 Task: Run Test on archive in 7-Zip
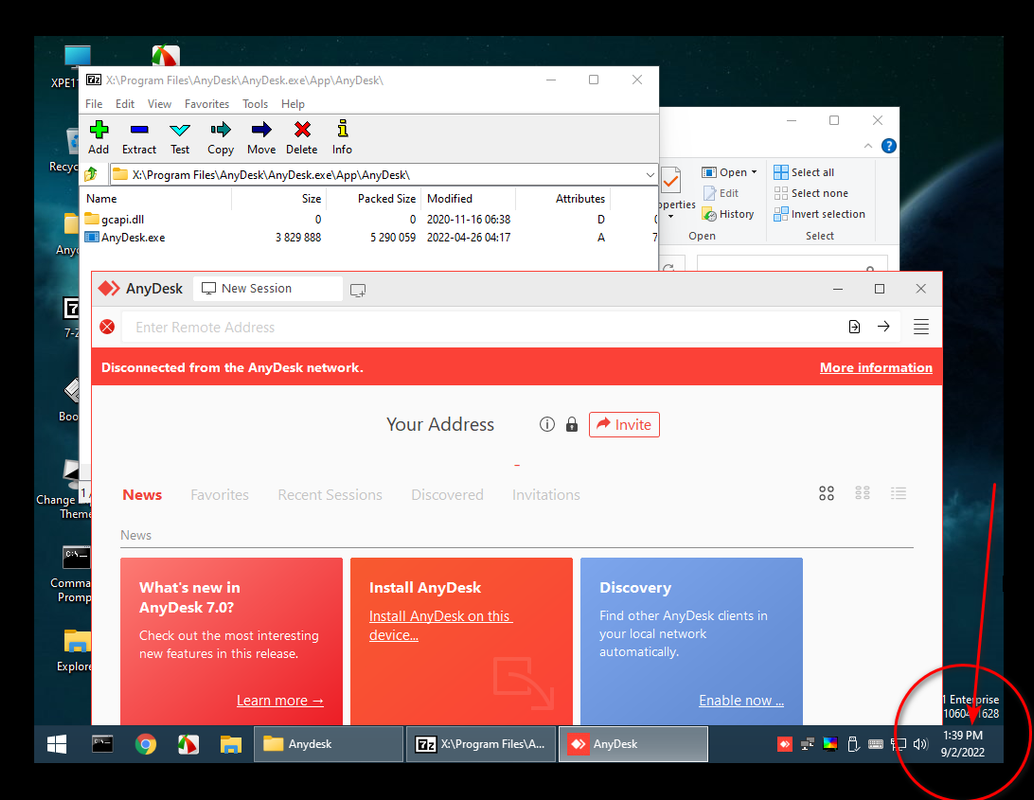point(179,138)
